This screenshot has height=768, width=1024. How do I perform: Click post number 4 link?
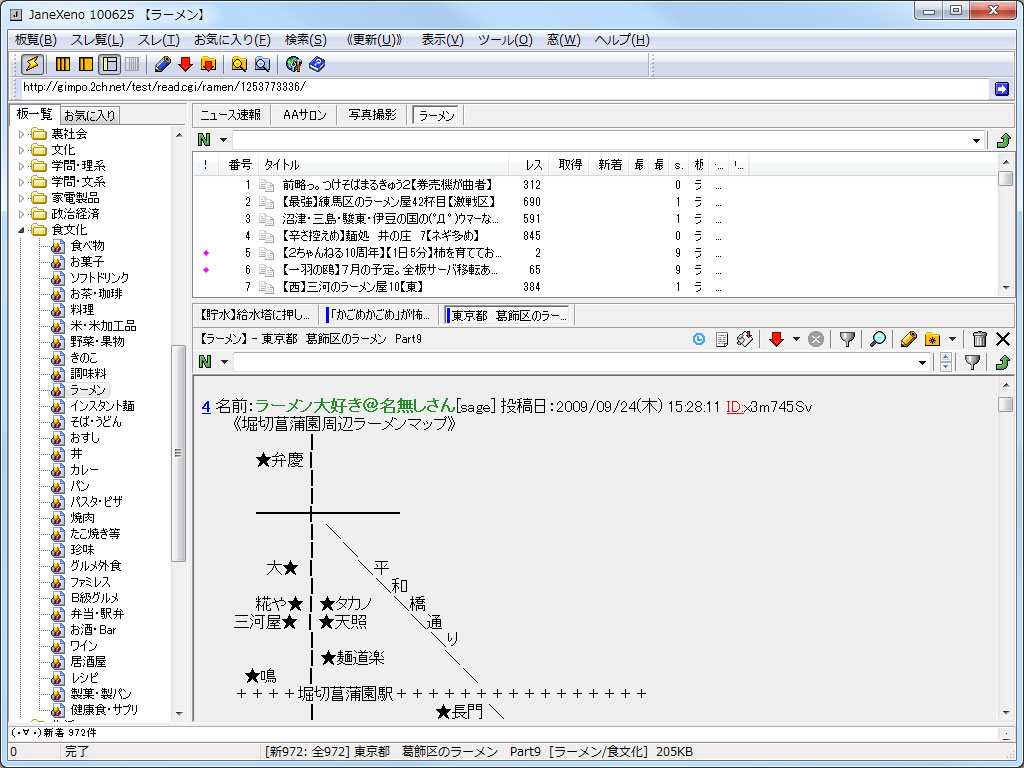click(206, 407)
